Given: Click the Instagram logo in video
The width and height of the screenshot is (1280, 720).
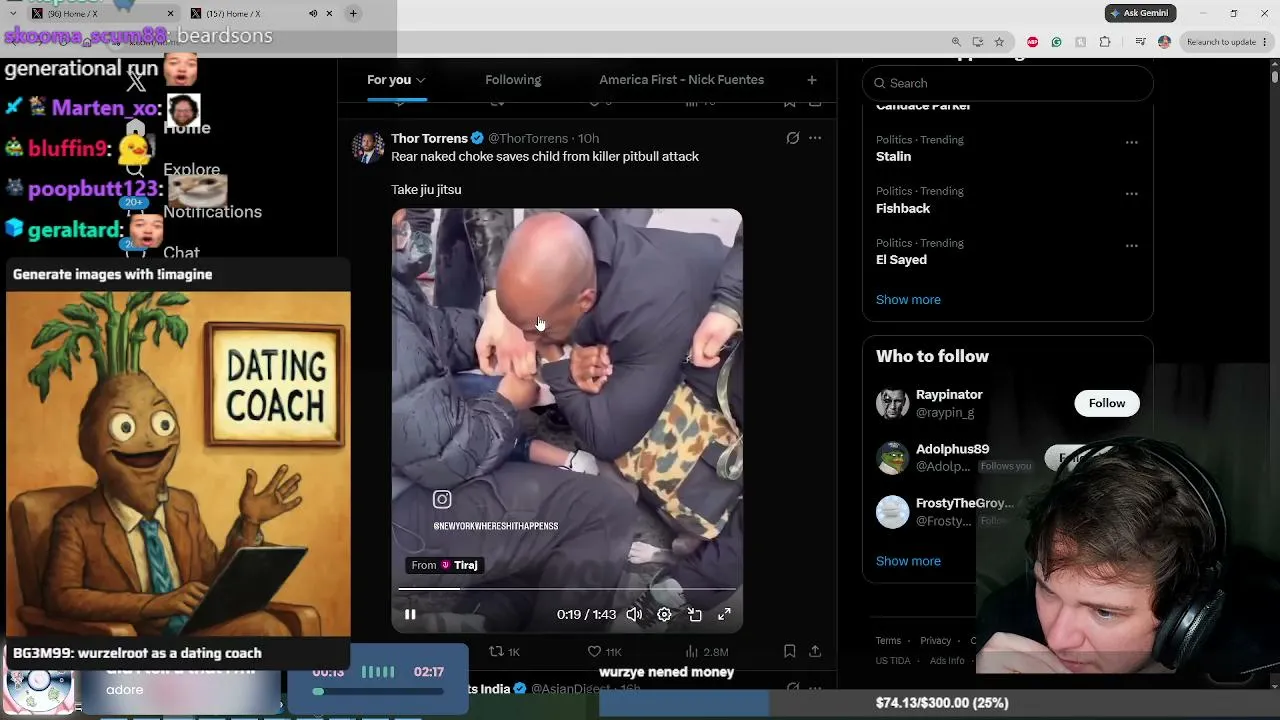Looking at the screenshot, I should point(442,499).
